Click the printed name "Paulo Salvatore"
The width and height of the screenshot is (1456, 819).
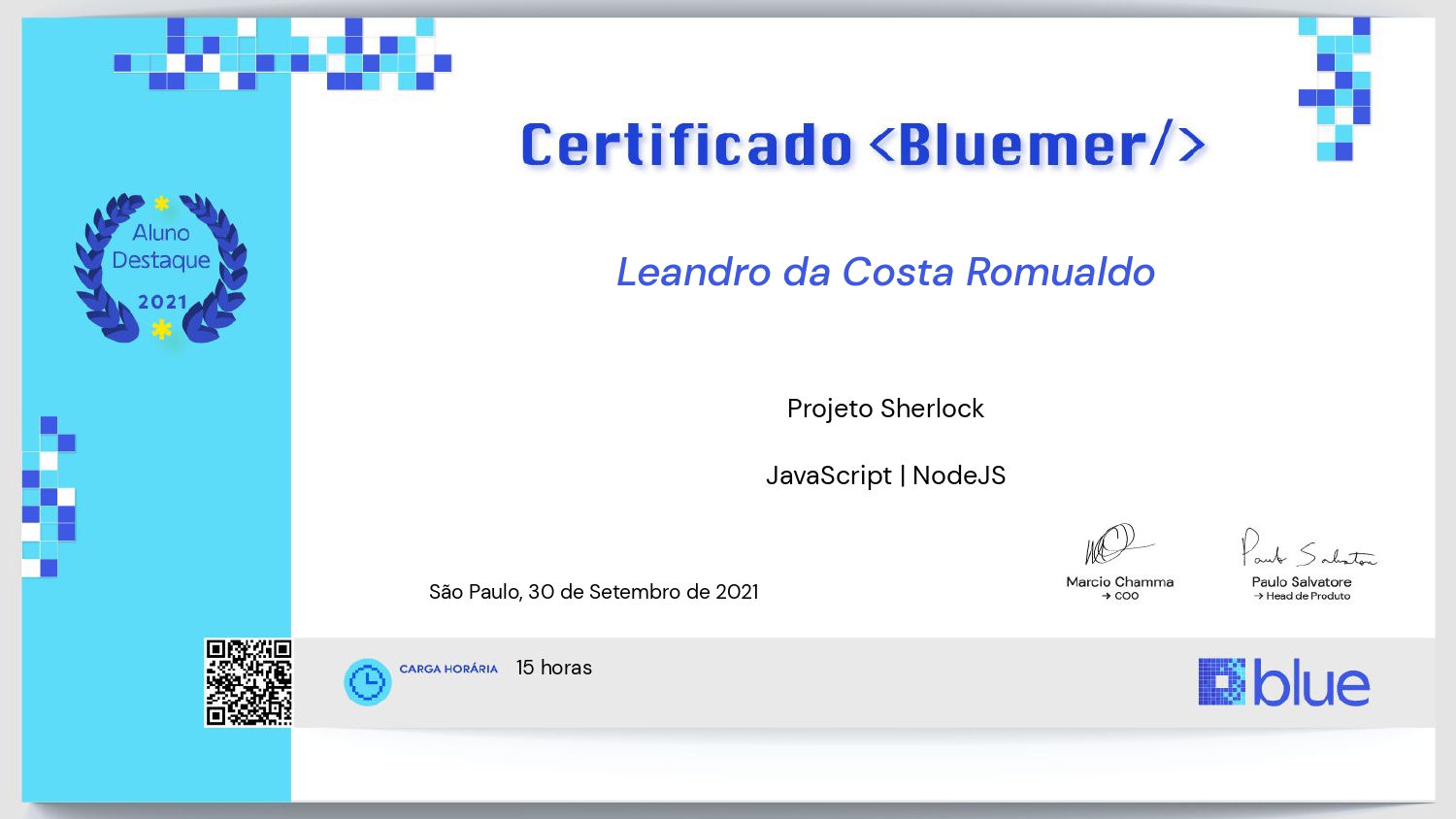[x=1302, y=582]
